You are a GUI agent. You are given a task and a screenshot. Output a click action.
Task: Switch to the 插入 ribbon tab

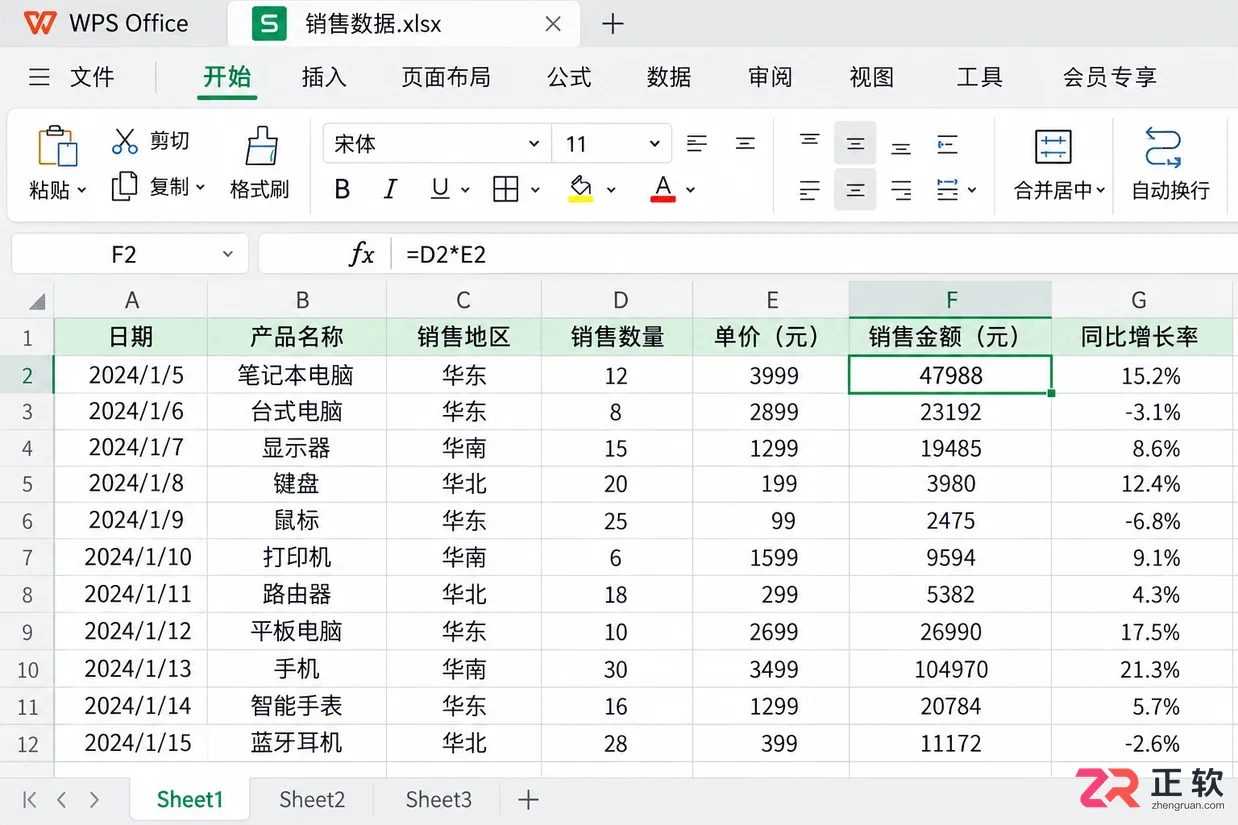pyautogui.click(x=324, y=77)
